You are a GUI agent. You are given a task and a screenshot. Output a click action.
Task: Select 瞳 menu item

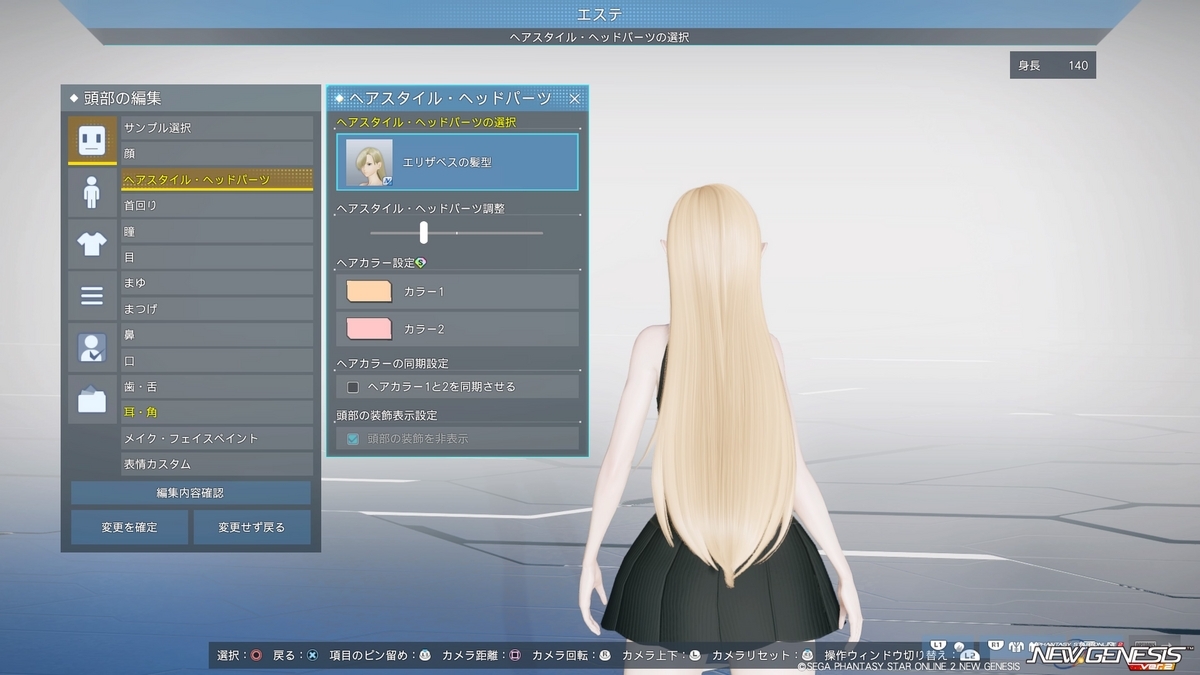[217, 231]
